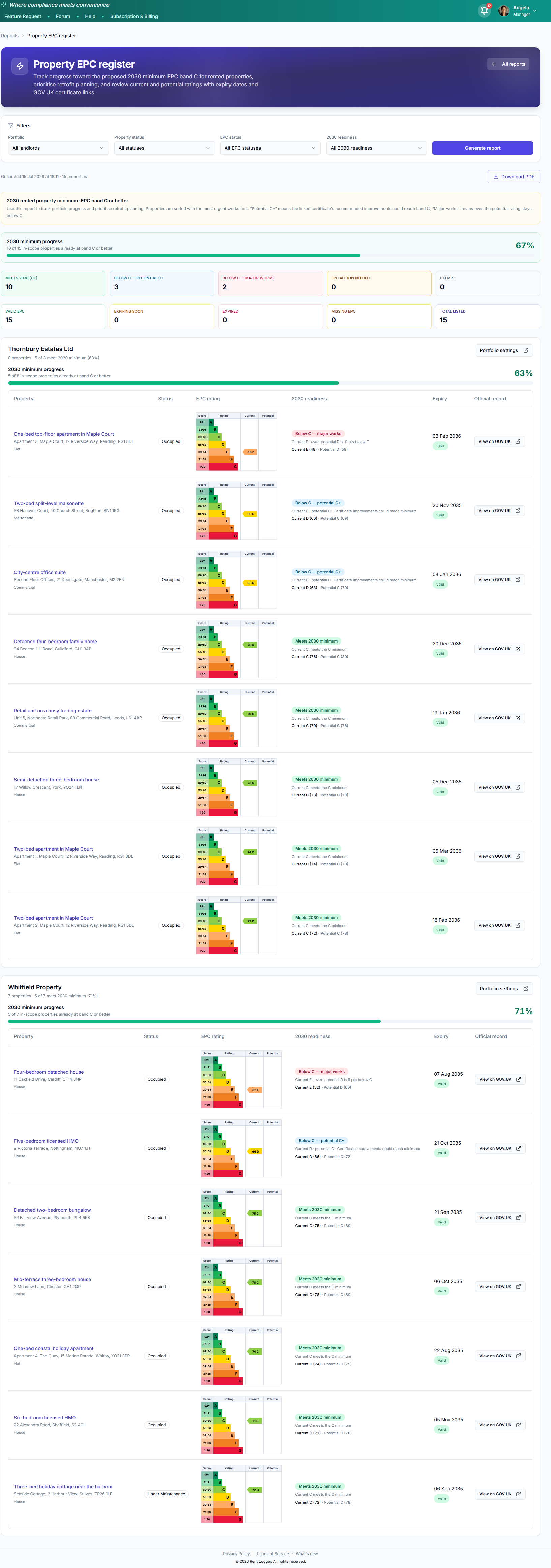
Task: Expand the Portfolio All landlords dropdown
Action: [58, 148]
